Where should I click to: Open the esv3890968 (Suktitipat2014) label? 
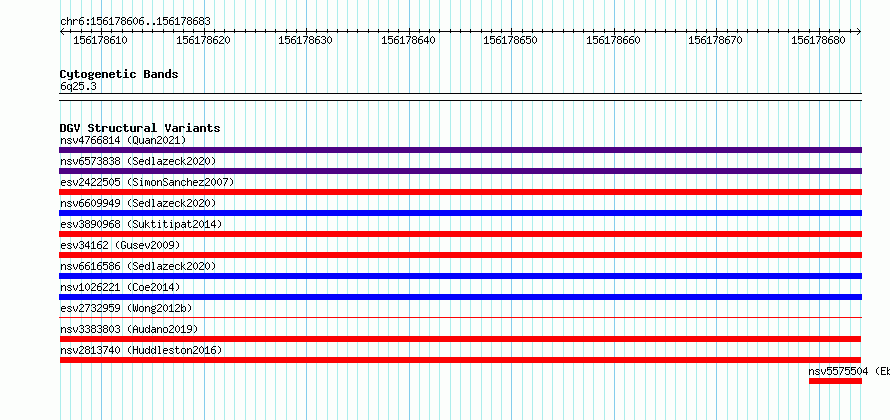point(141,224)
